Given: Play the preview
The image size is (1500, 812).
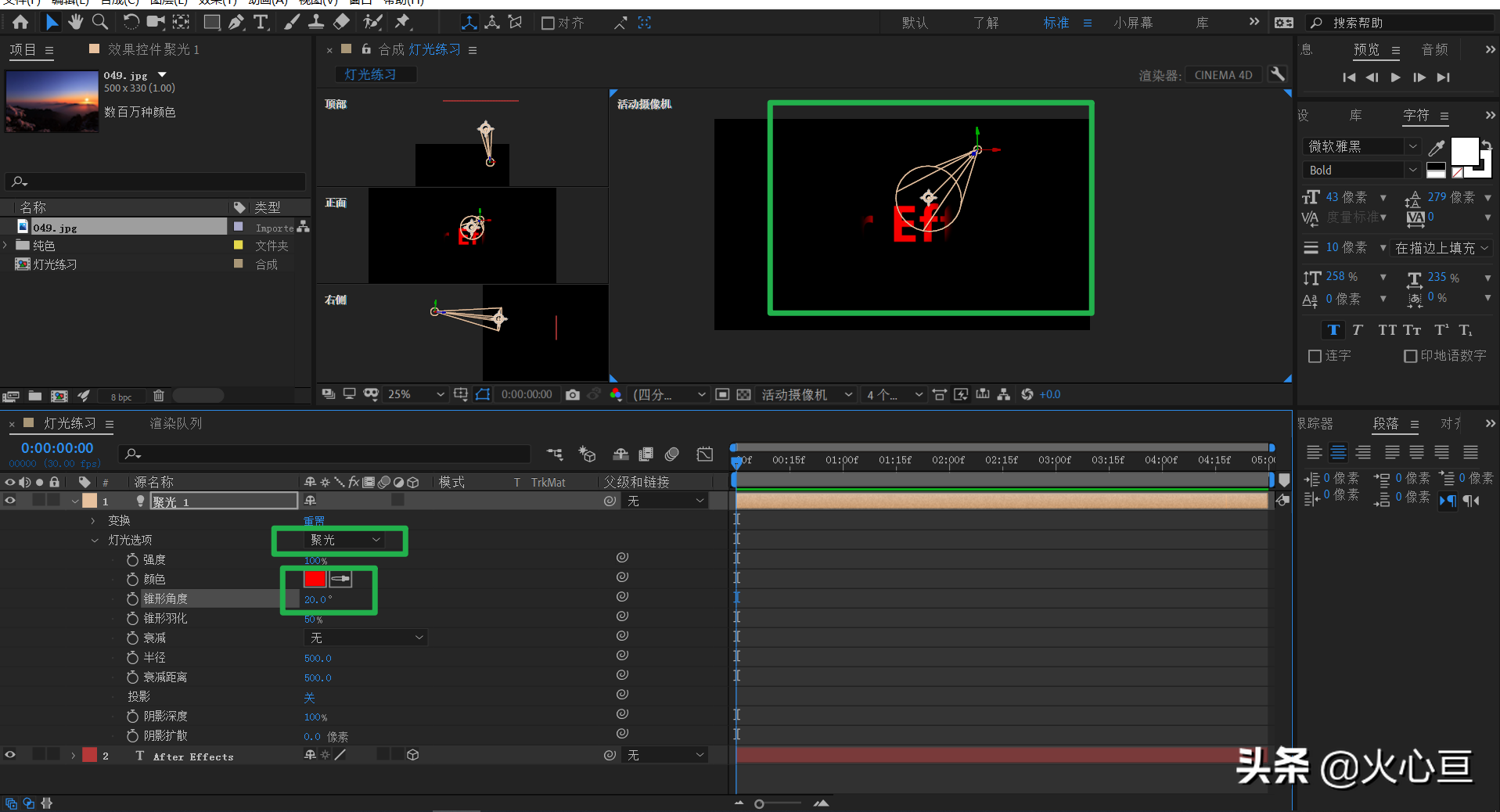Looking at the screenshot, I should (1396, 77).
